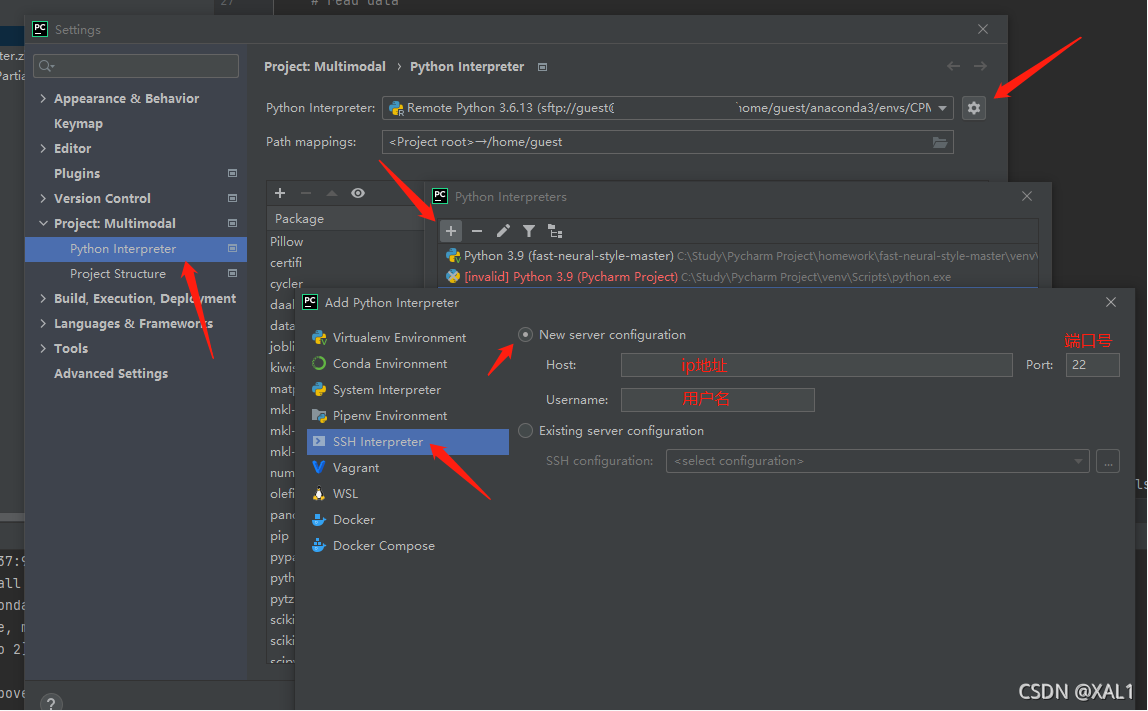
Task: Click the Port input field
Action: click(x=1092, y=365)
